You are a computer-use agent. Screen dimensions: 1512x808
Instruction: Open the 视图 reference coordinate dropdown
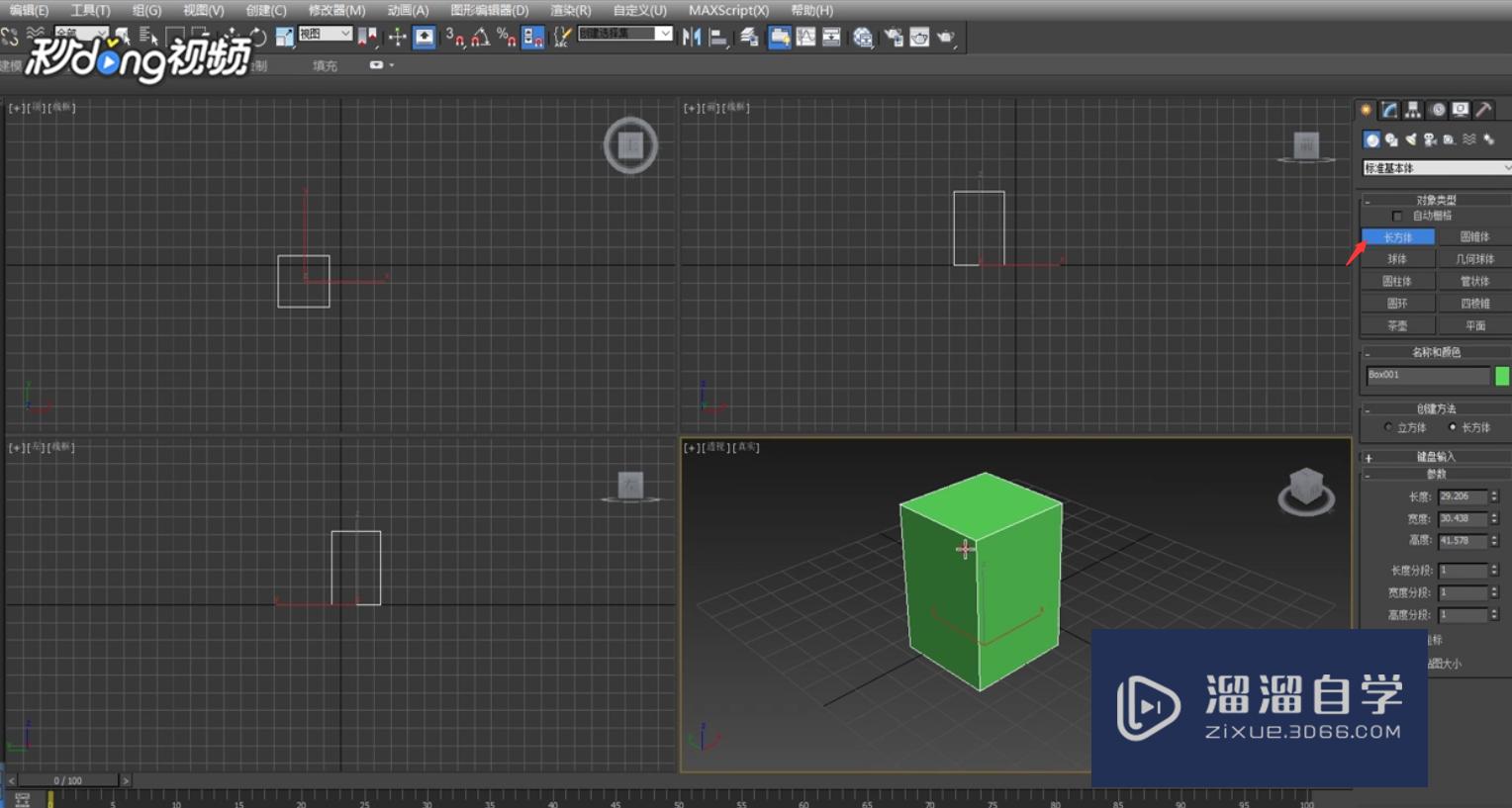(x=326, y=35)
